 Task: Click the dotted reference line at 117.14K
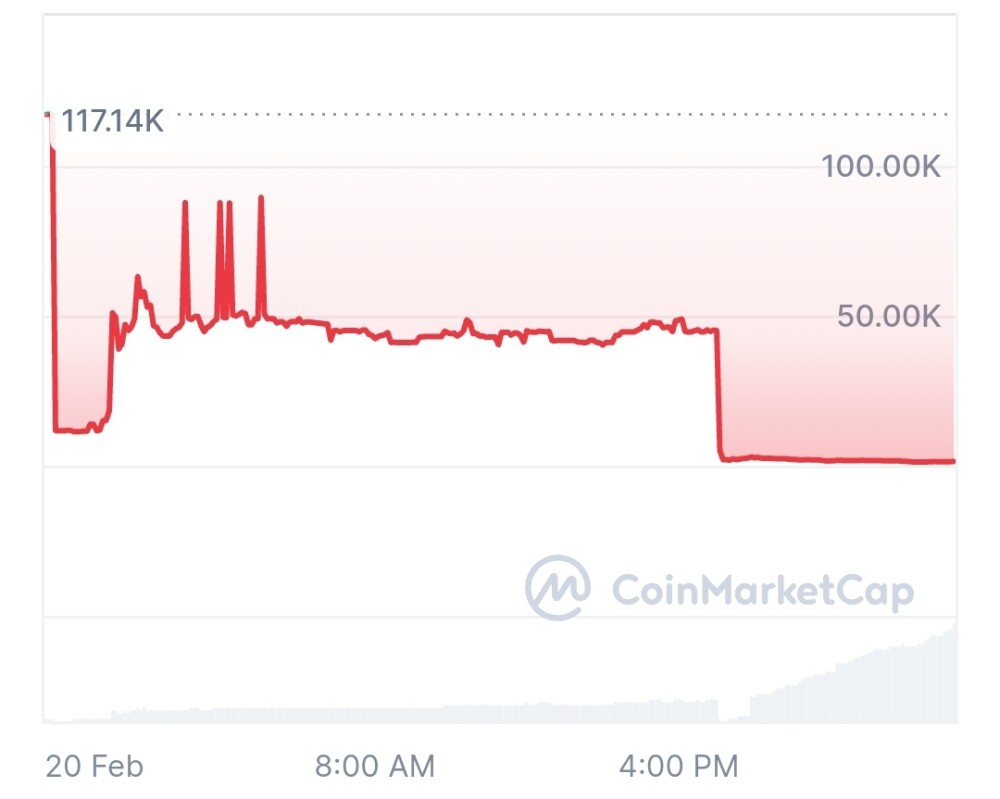pyautogui.click(x=560, y=114)
